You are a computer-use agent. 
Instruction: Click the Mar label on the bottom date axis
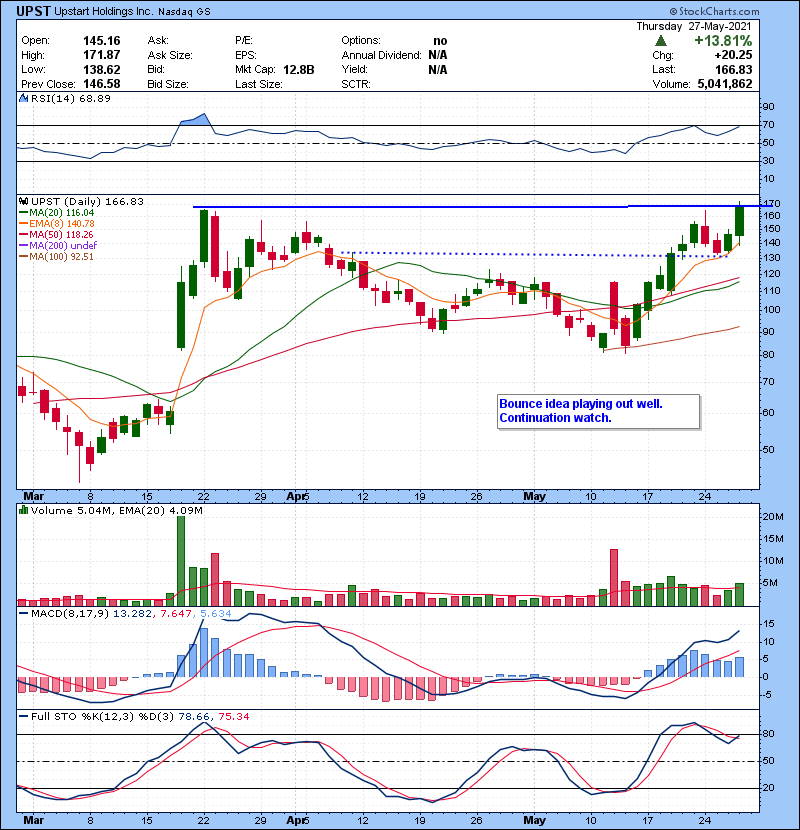(33, 820)
